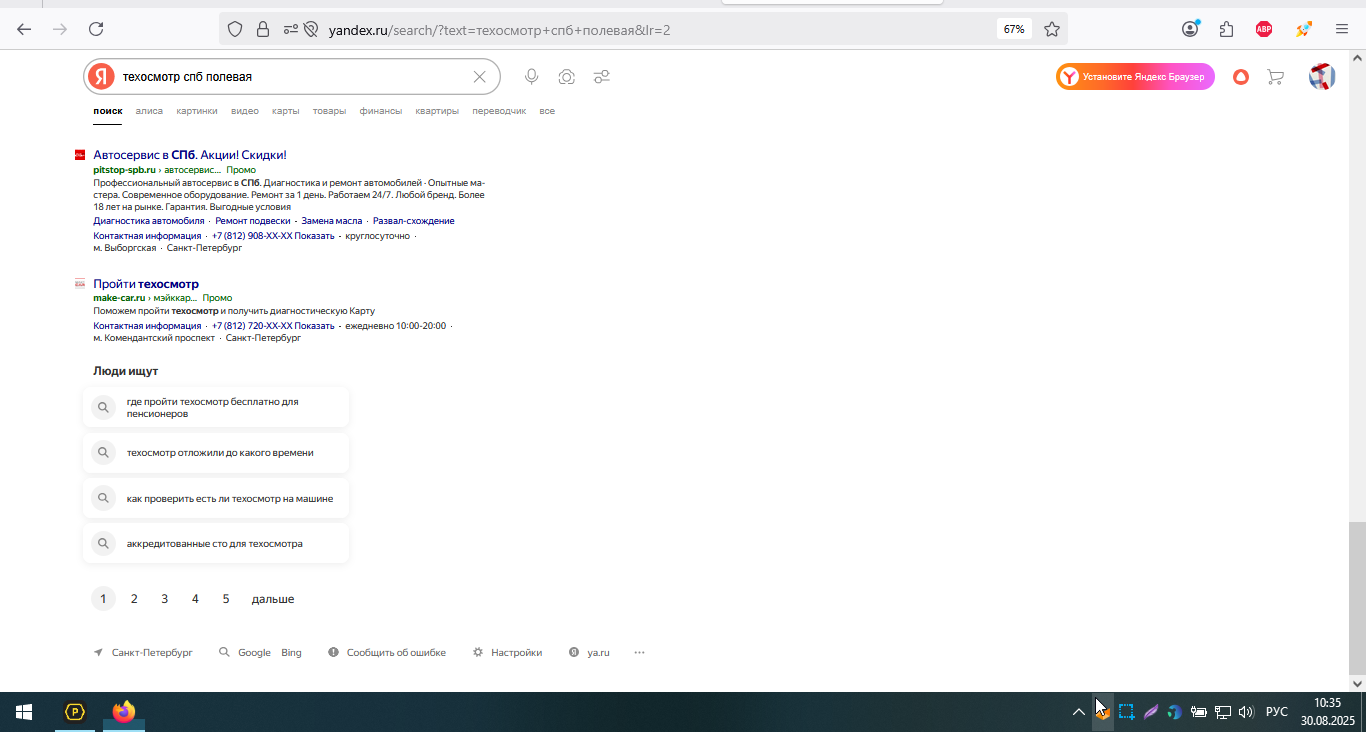Open Развал-схождение sitelink

tap(414, 221)
